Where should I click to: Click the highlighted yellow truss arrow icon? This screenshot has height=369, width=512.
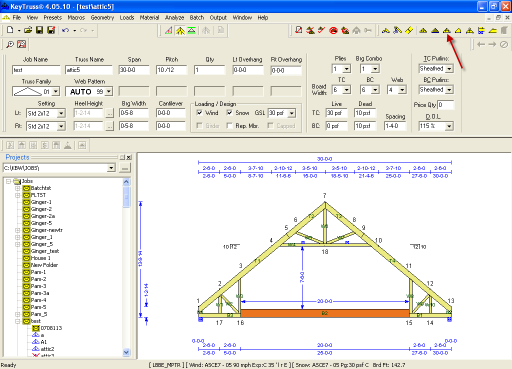(180, 31)
